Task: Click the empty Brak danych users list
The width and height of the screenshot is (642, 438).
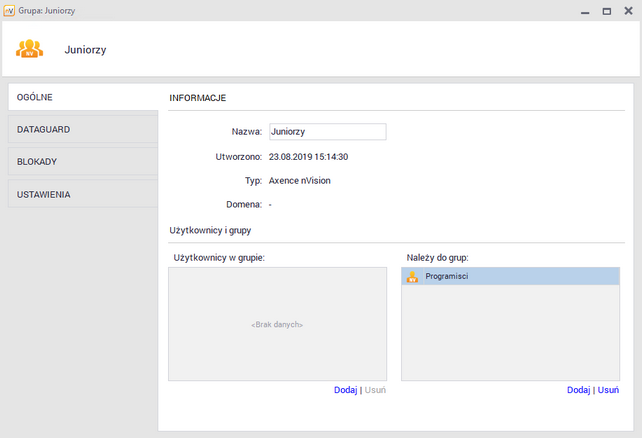Action: (277, 324)
